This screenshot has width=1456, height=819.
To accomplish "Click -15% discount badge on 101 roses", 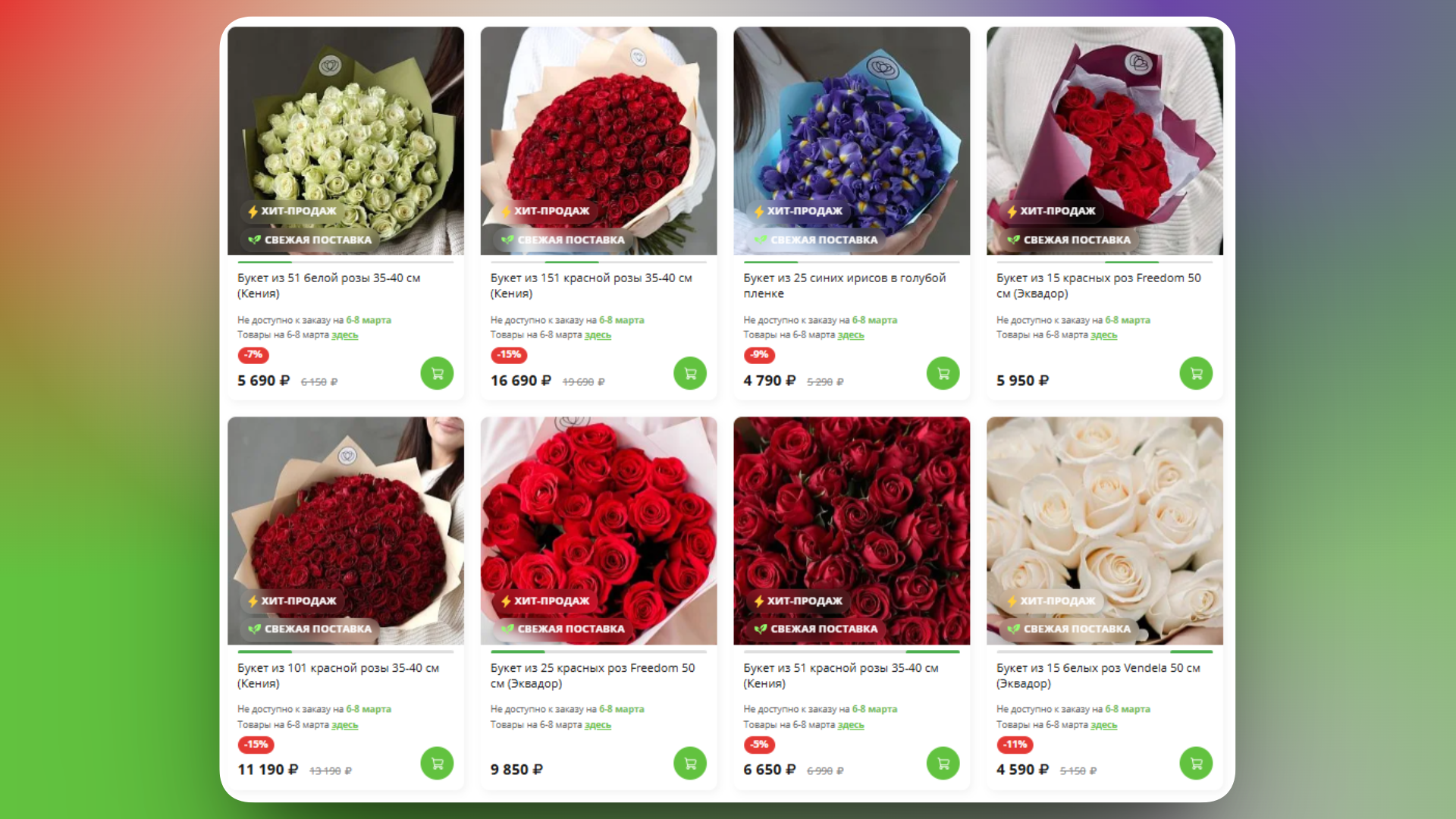I will click(x=256, y=745).
